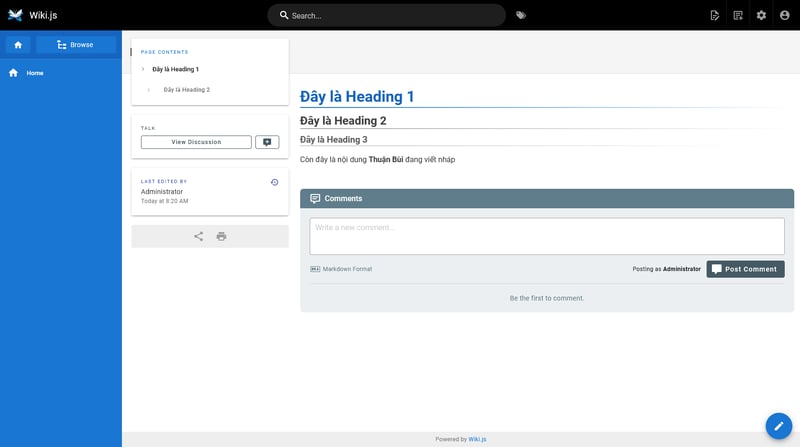Open the administration gear icon
800x447 pixels.
(761, 15)
